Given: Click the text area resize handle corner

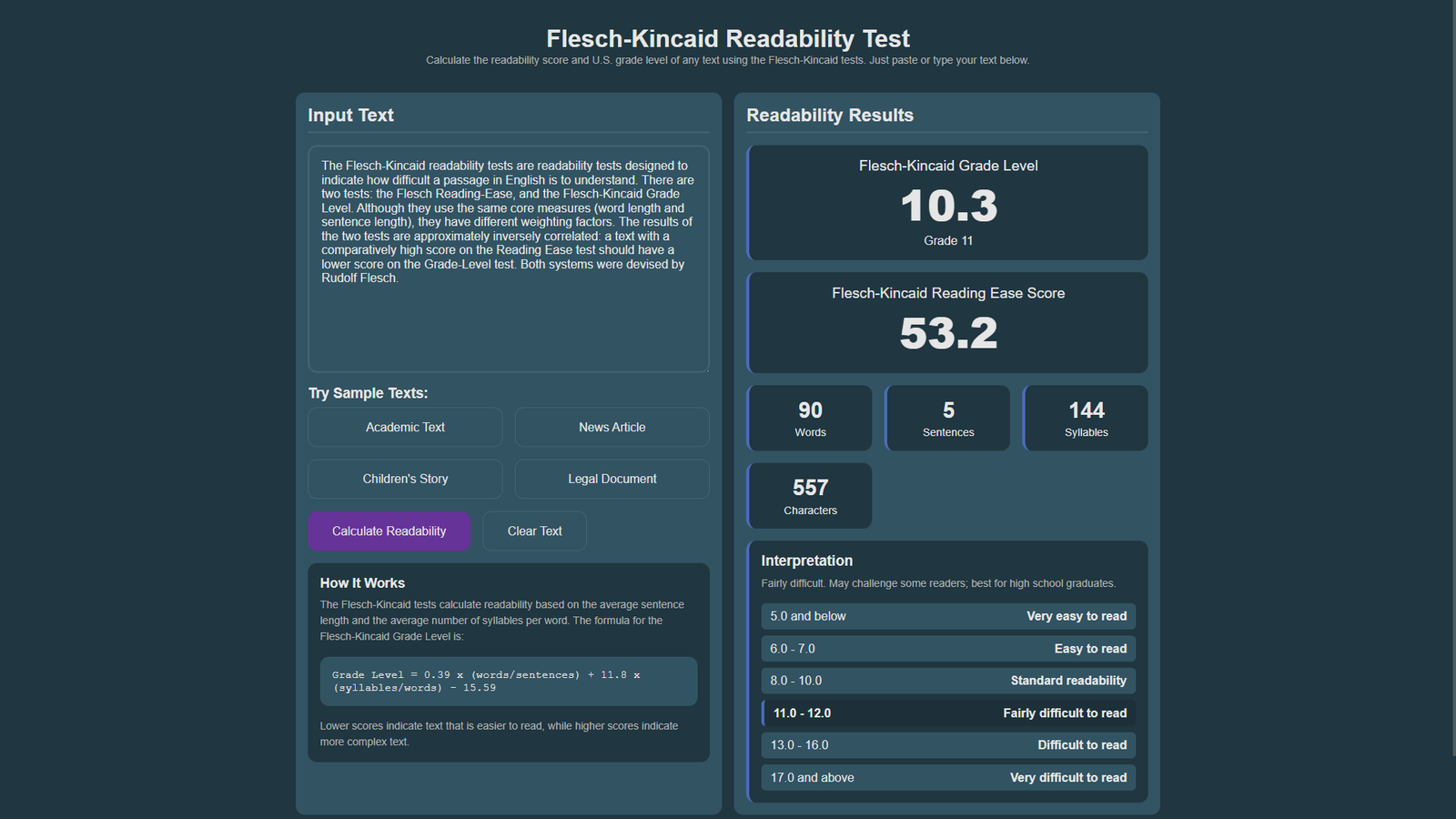Looking at the screenshot, I should coord(704,368).
